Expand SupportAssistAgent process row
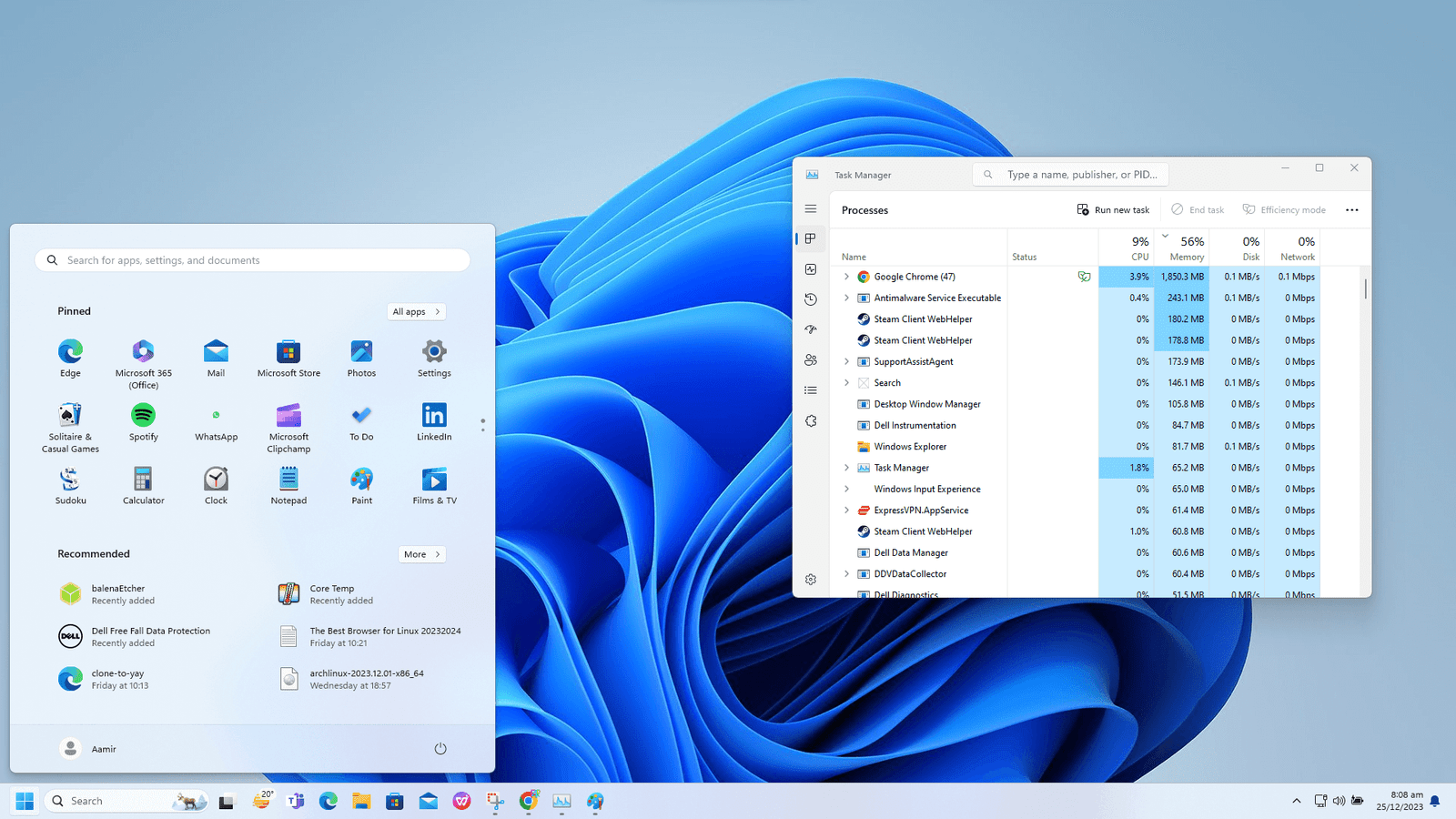This screenshot has width=1456, height=819. (846, 361)
